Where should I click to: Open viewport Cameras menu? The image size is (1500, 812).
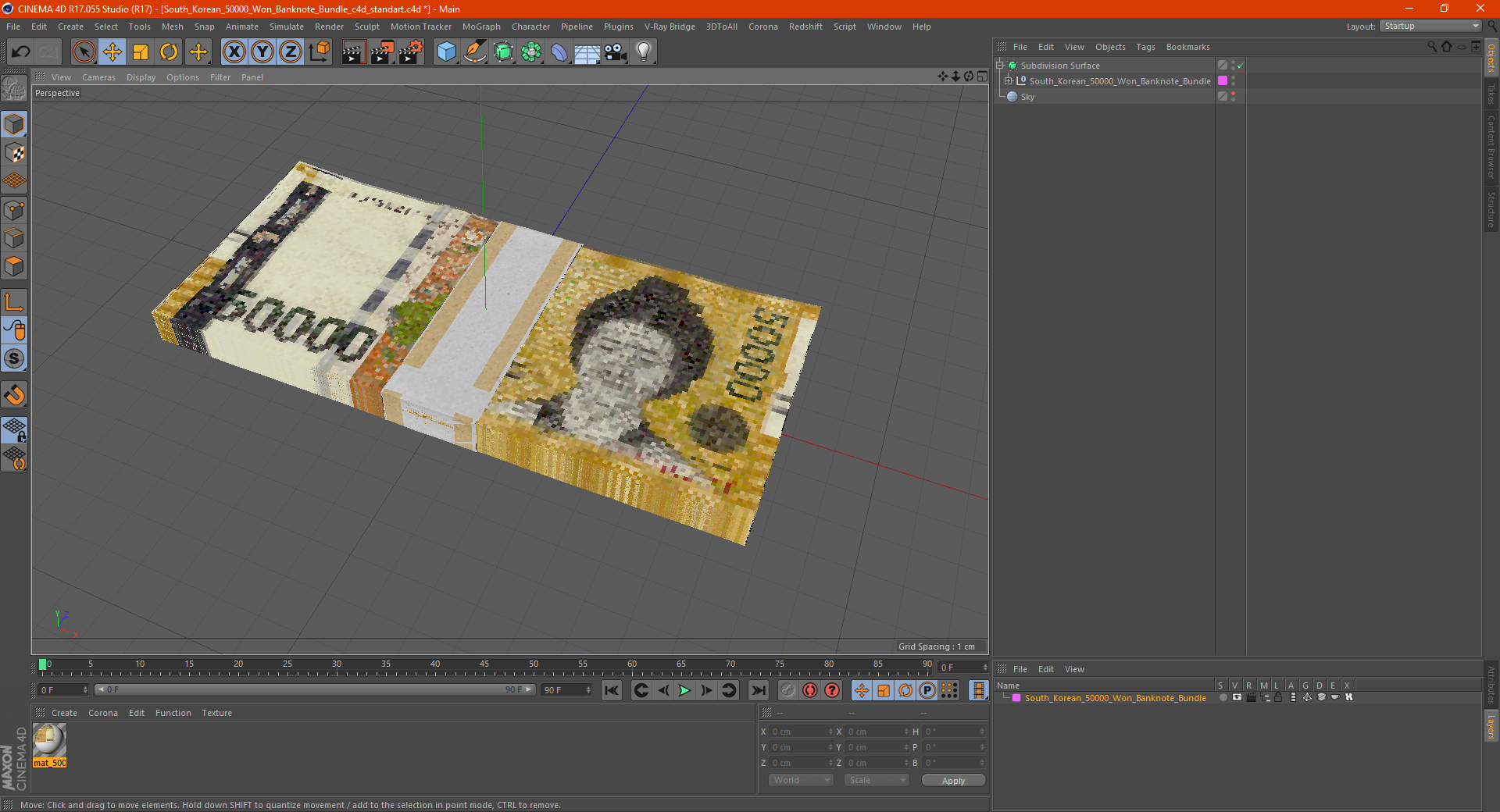[98, 77]
